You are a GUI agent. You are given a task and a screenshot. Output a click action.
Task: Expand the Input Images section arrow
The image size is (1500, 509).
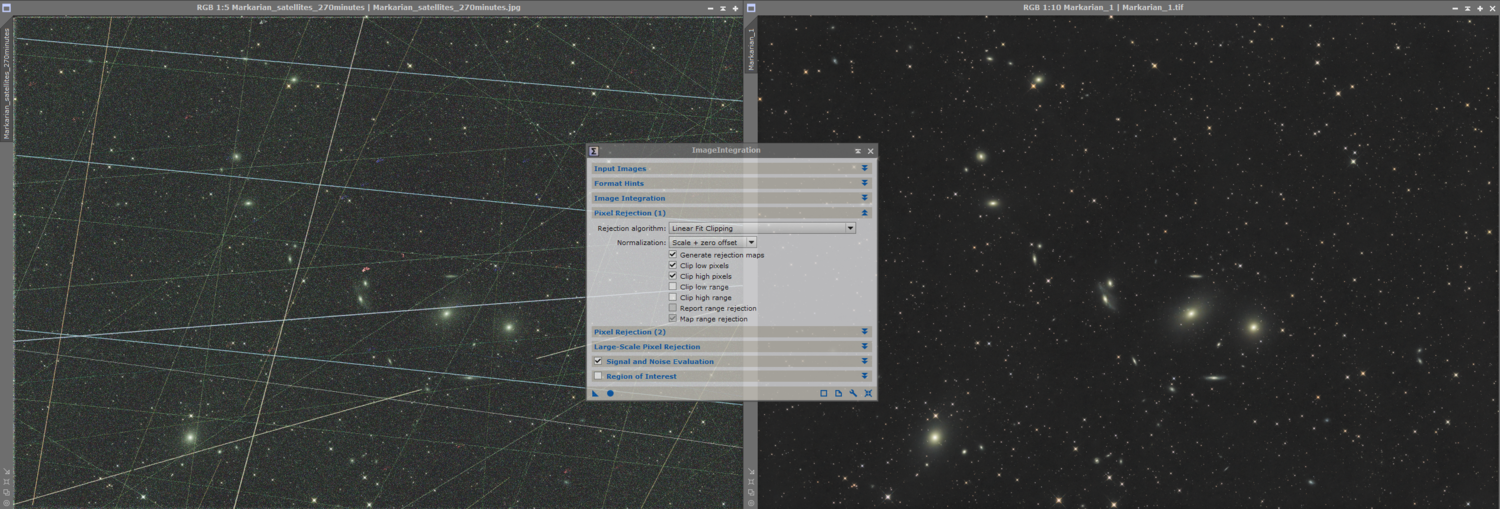click(865, 168)
